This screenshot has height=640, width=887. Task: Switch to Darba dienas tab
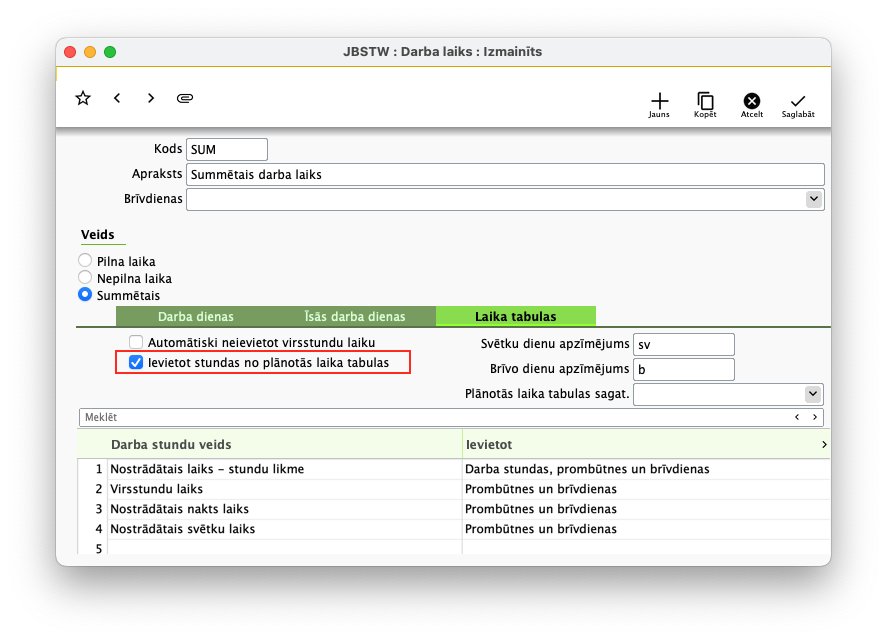point(196,316)
